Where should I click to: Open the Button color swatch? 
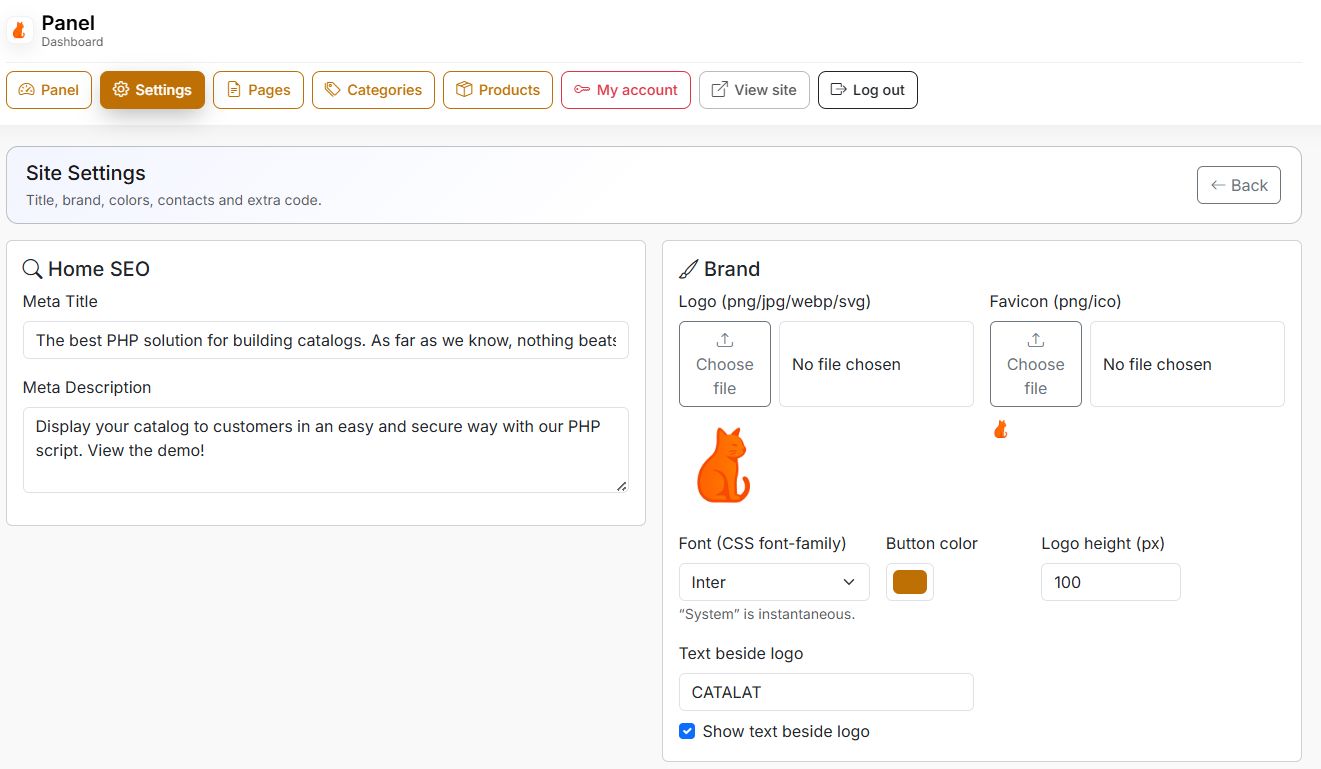point(910,582)
